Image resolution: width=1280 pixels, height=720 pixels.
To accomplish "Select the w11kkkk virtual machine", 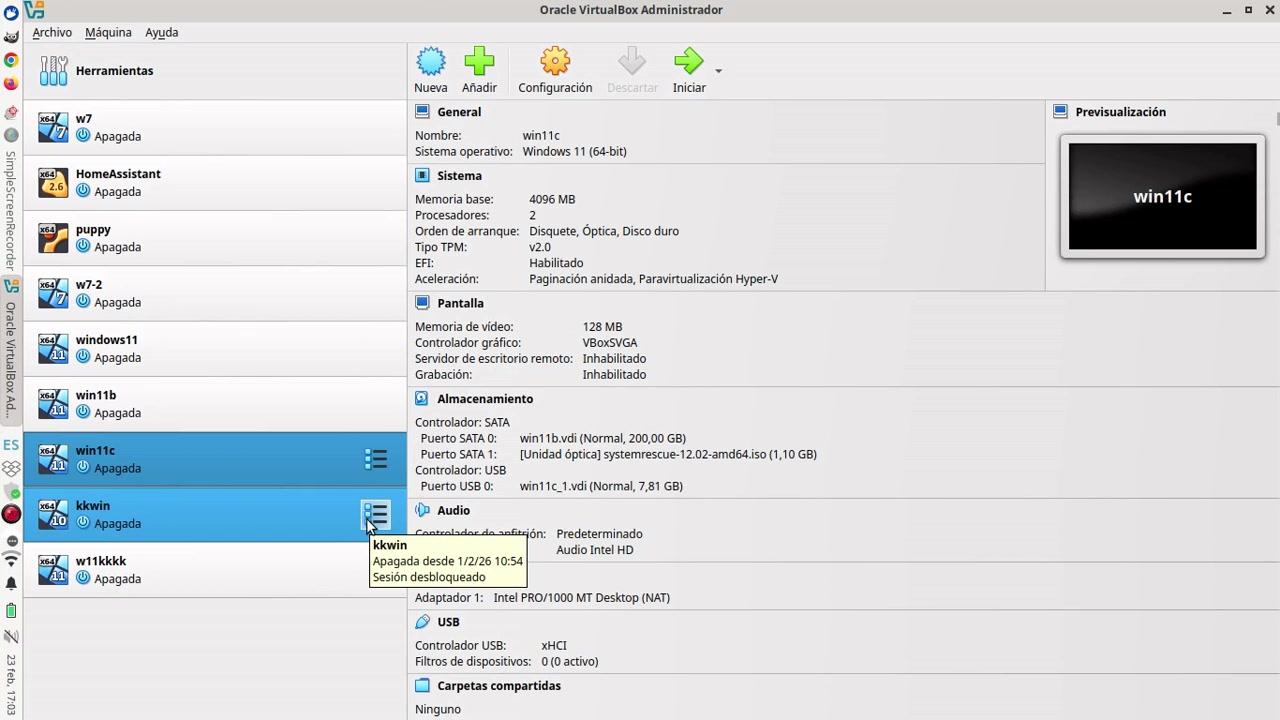I will [215, 570].
